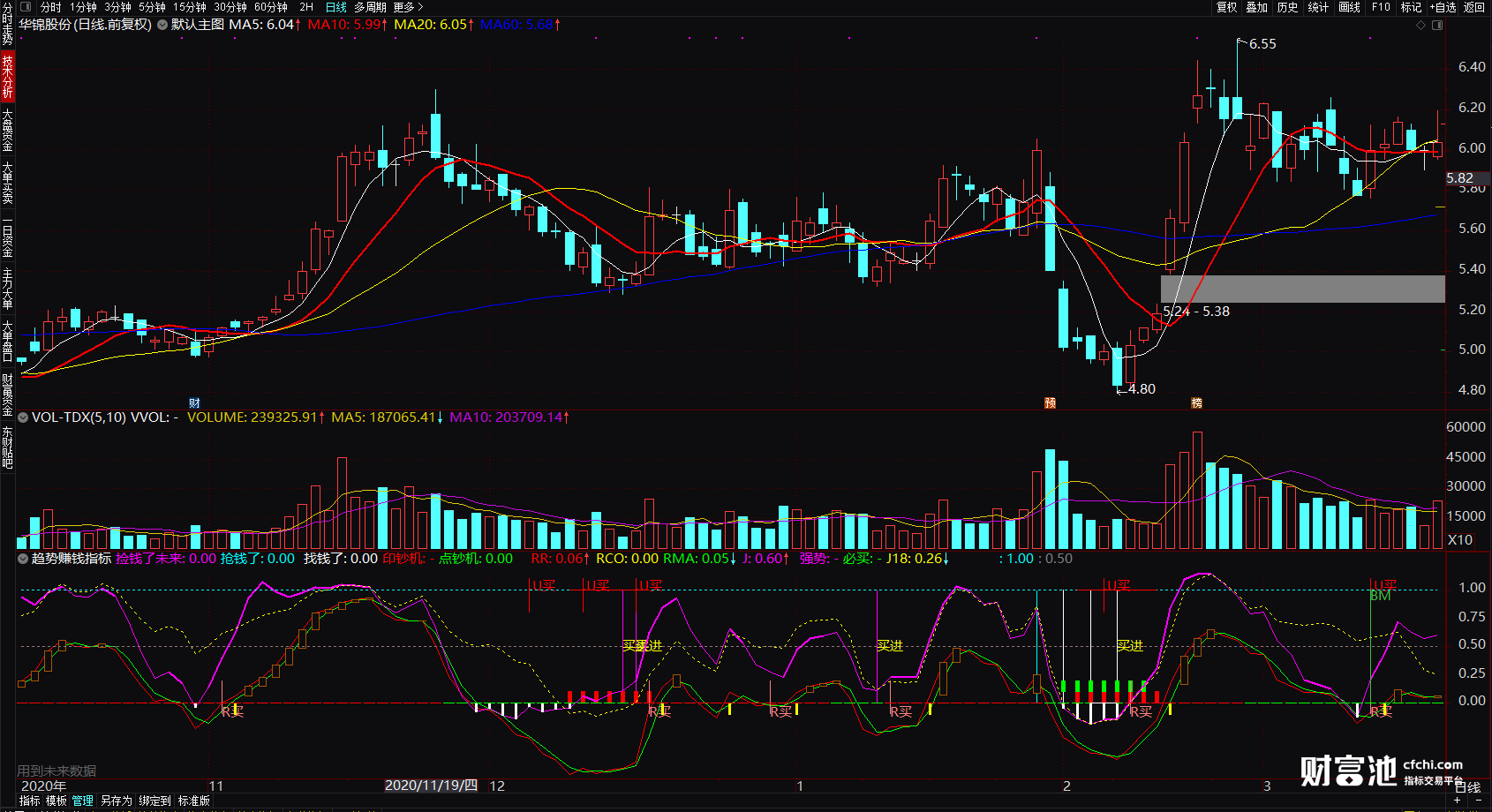Click the 标记 mark button
Image resolution: width=1492 pixels, height=812 pixels.
click(1411, 7)
